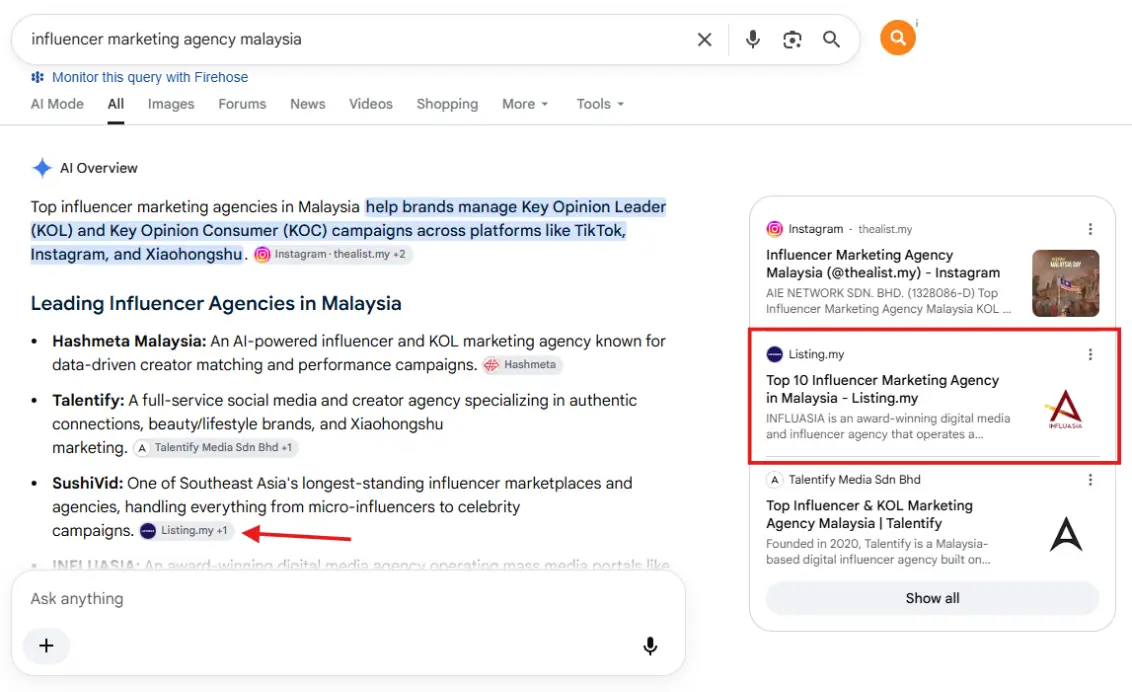Start voice search with the microphone icon in search bar
Screen dimensions: 1132x692
click(x=752, y=39)
